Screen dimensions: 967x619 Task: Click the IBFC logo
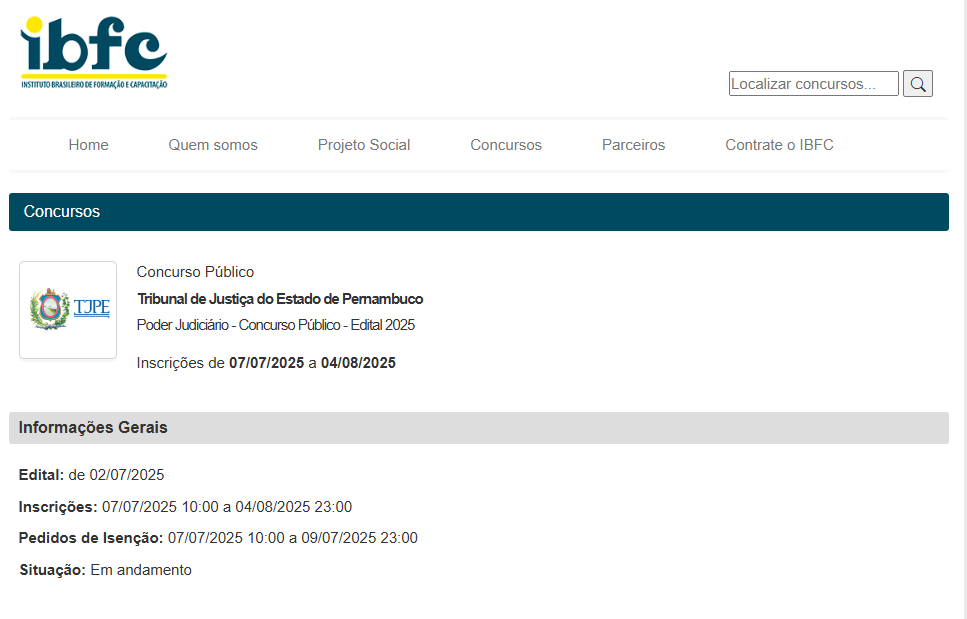point(94,53)
